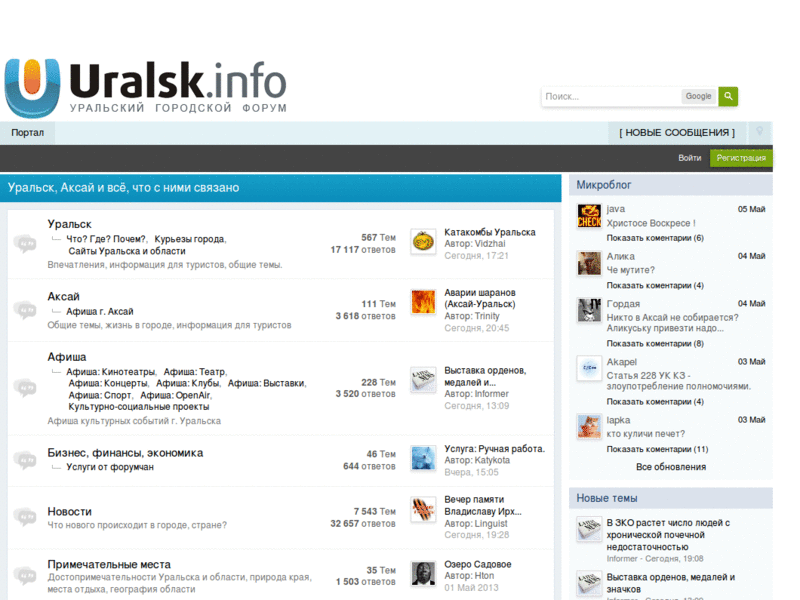Image resolution: width=800 pixels, height=600 pixels.
Task: Click java's CHECK avatar in Микроблог
Action: point(589,216)
